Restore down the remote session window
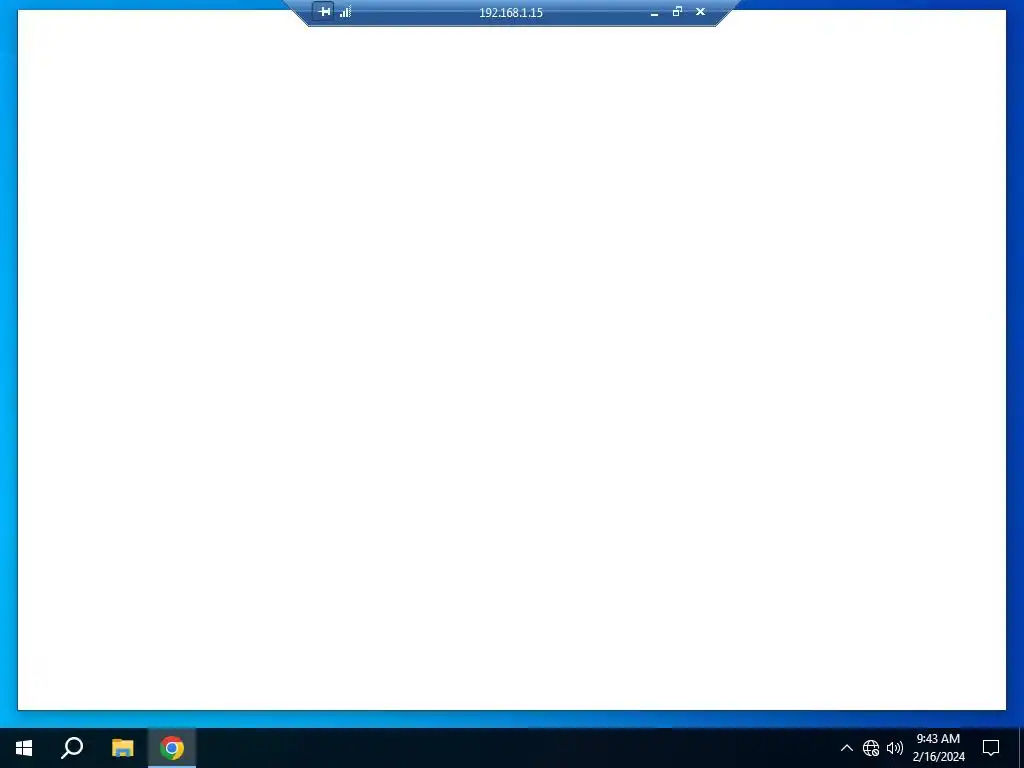Viewport: 1024px width, 768px height. pyautogui.click(x=677, y=12)
